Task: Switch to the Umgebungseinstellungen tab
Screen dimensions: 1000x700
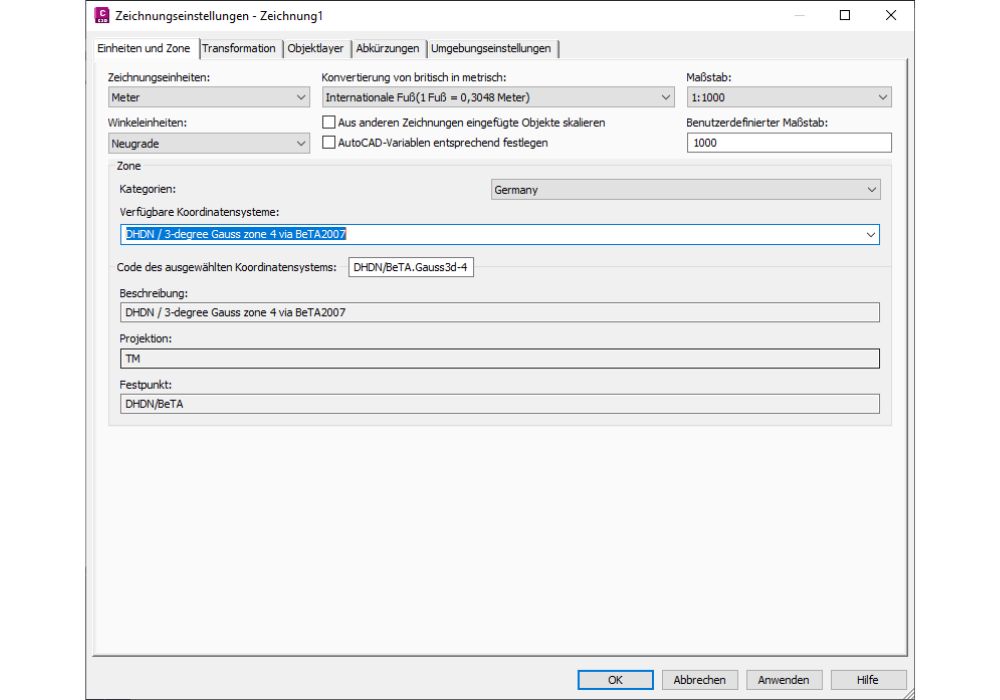Action: pos(494,47)
